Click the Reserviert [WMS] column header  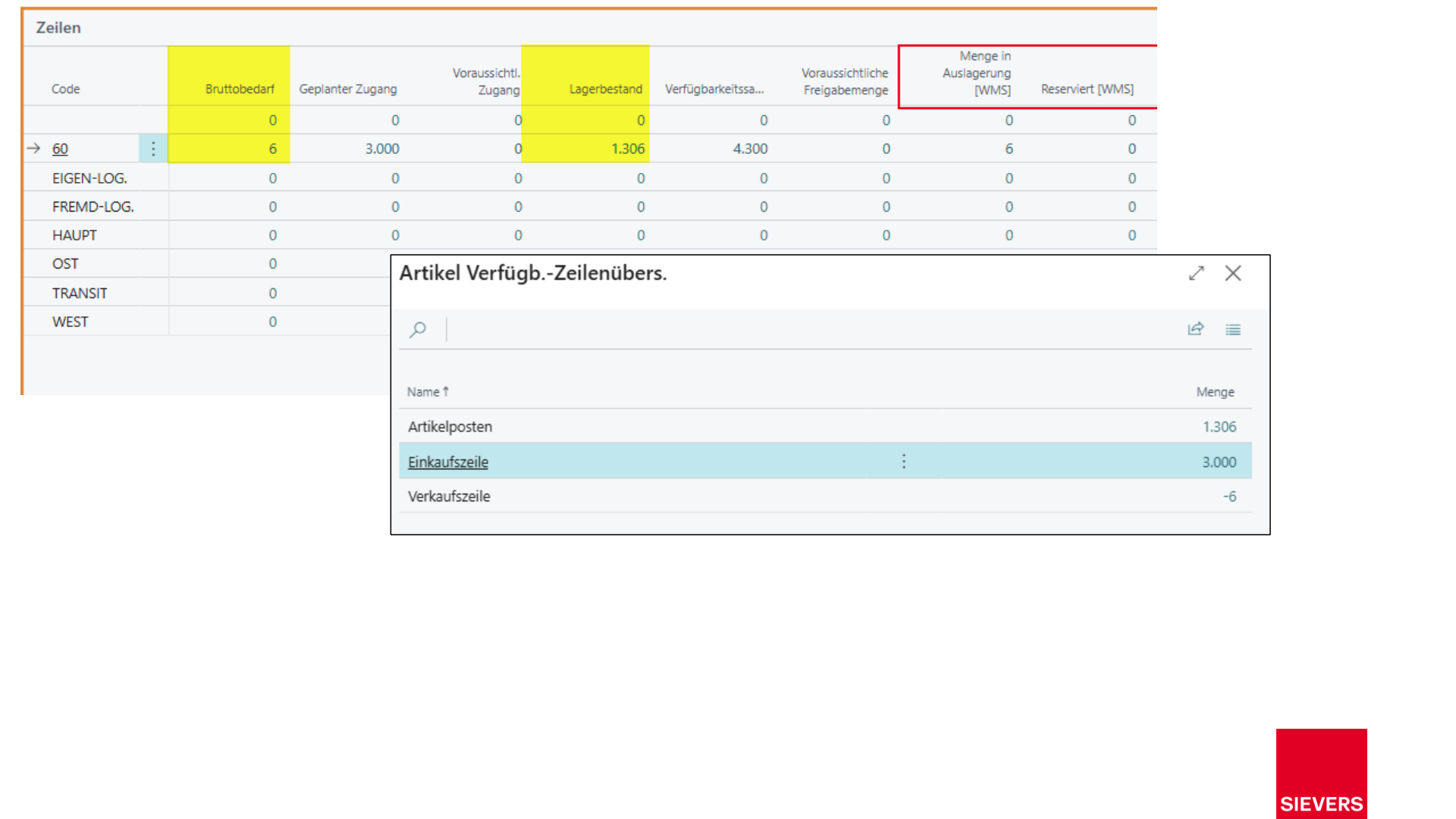pyautogui.click(x=1087, y=89)
